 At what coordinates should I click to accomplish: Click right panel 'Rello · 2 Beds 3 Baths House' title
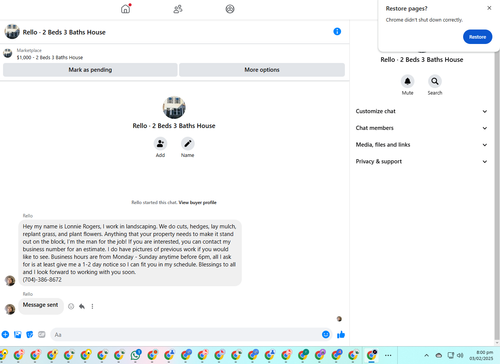(x=422, y=60)
